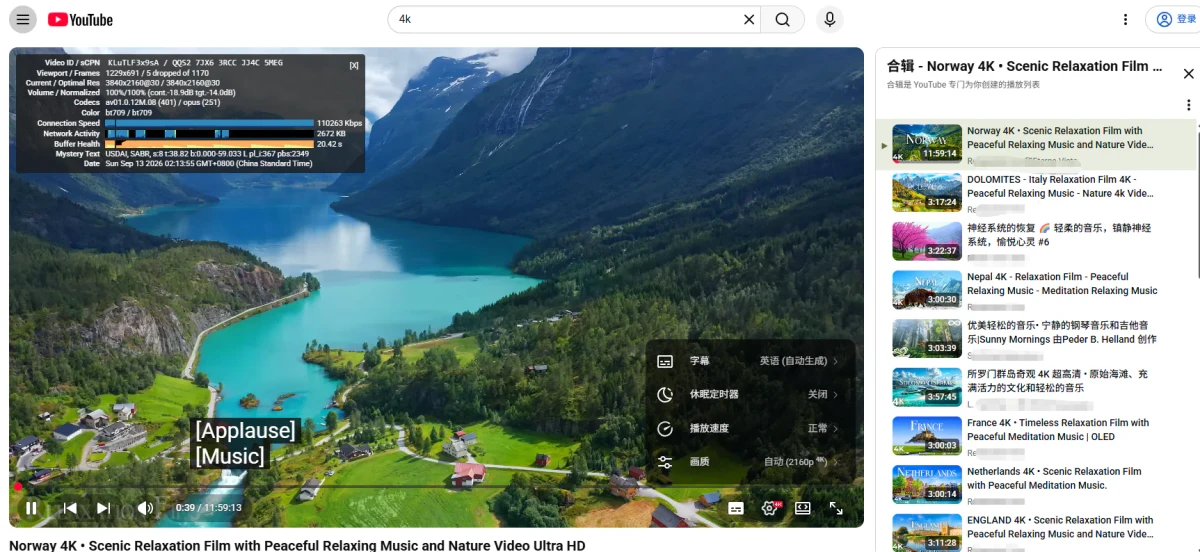Skip to the previous video
1200x552 pixels.
pyautogui.click(x=70, y=508)
